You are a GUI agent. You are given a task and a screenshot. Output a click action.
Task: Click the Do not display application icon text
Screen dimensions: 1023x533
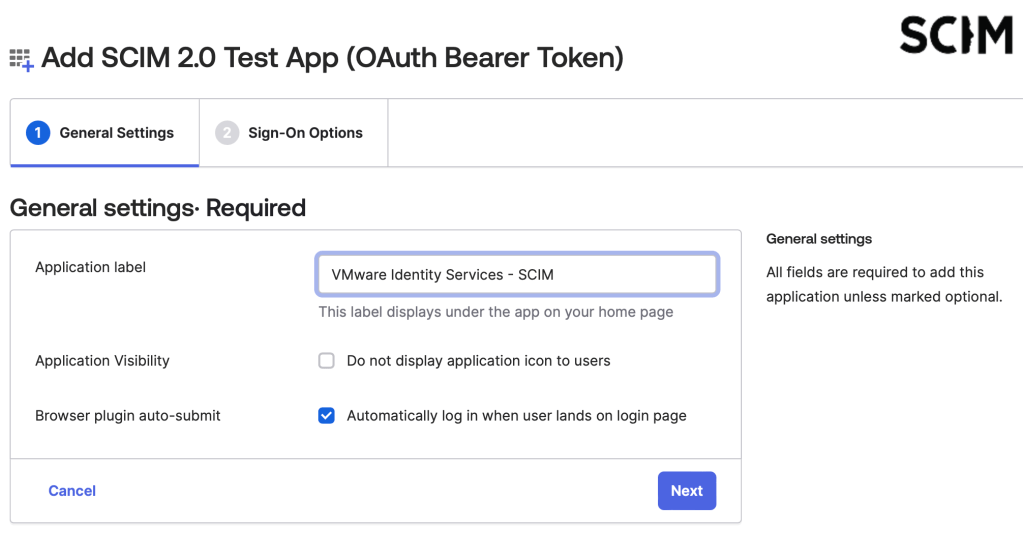478,361
